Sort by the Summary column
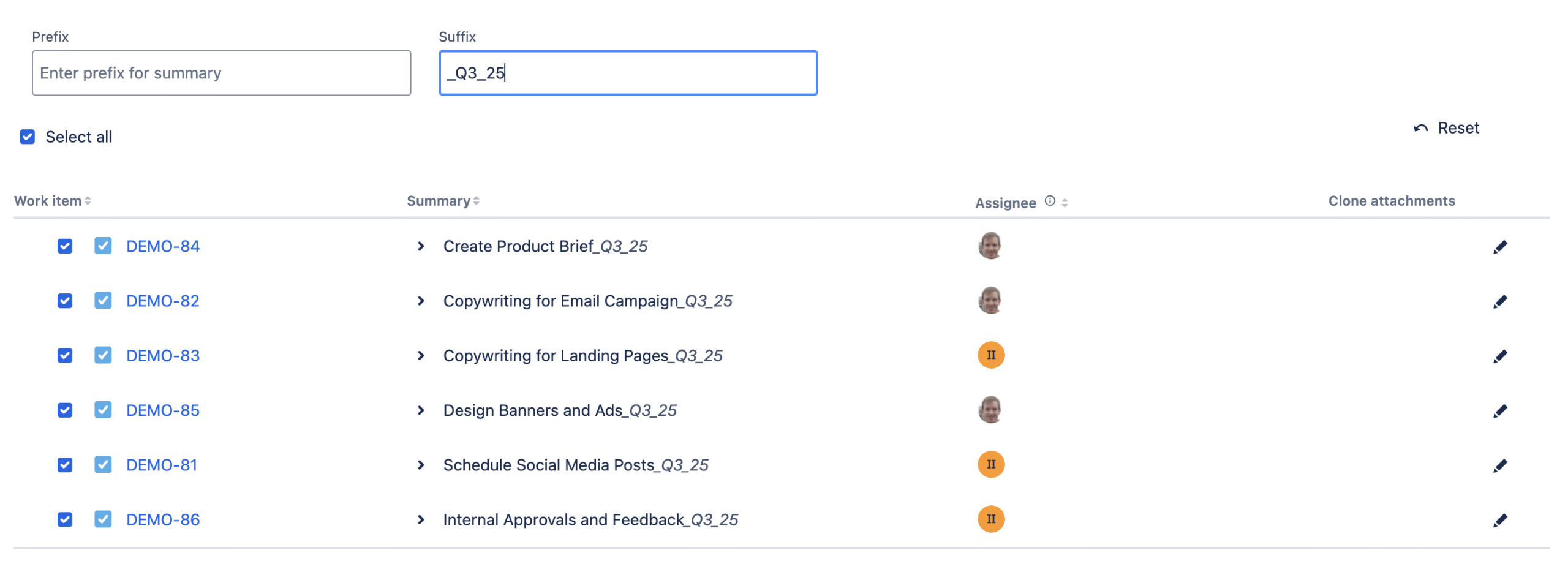 [443, 201]
